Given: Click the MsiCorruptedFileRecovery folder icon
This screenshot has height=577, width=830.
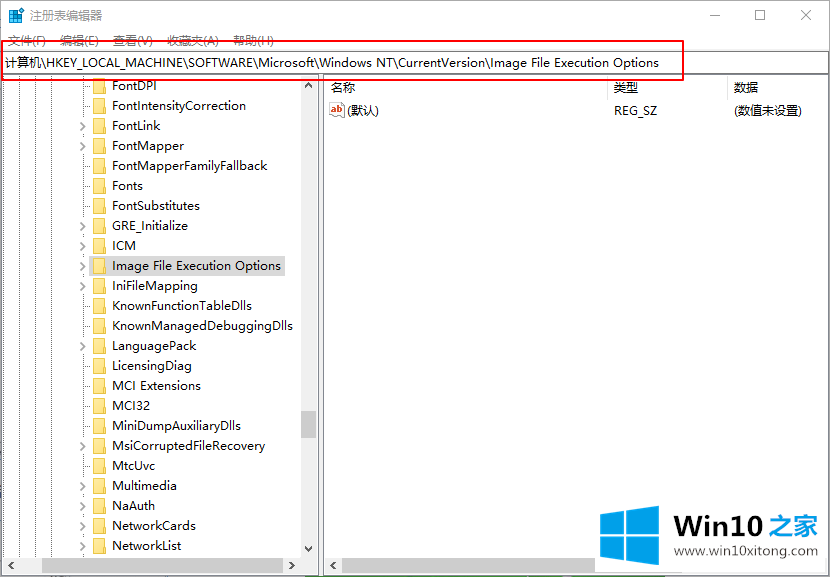Looking at the screenshot, I should tap(99, 446).
